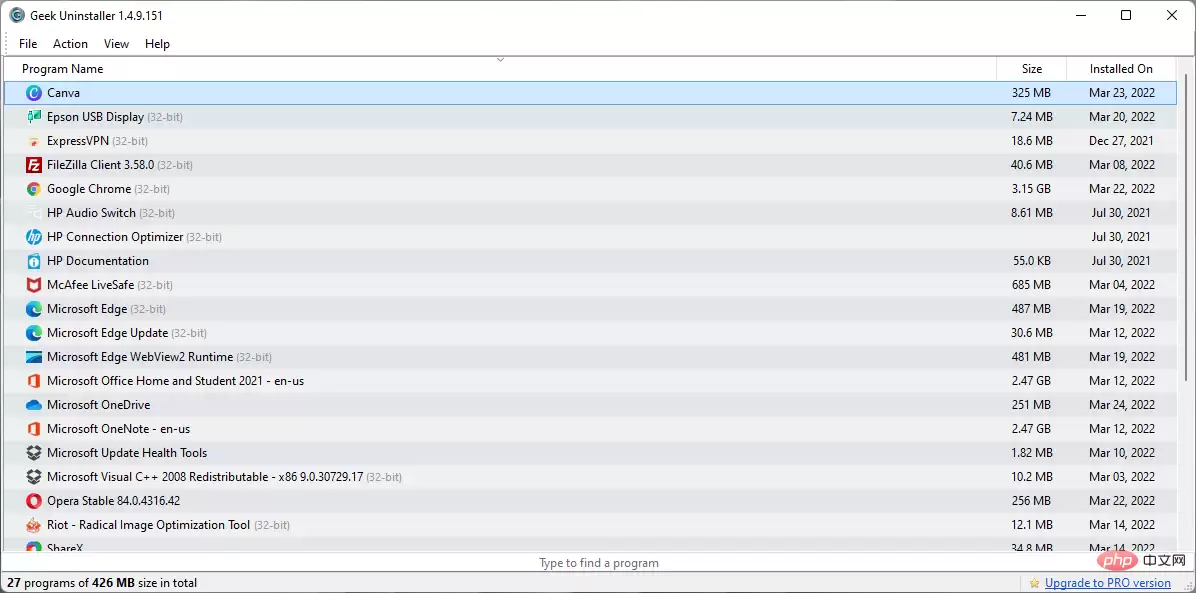
Task: Click the Microsoft Update Health Tools icon
Action: click(34, 453)
